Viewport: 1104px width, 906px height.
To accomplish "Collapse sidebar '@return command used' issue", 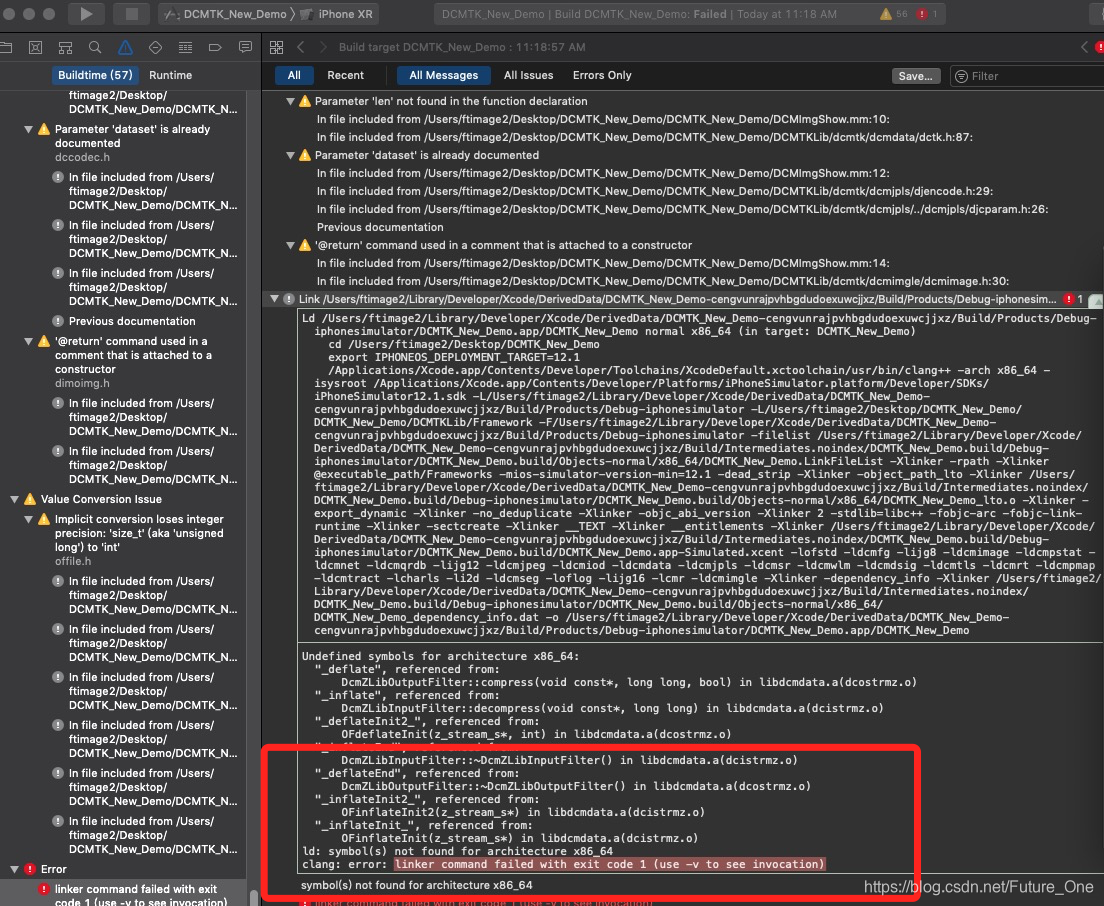I will (28, 341).
